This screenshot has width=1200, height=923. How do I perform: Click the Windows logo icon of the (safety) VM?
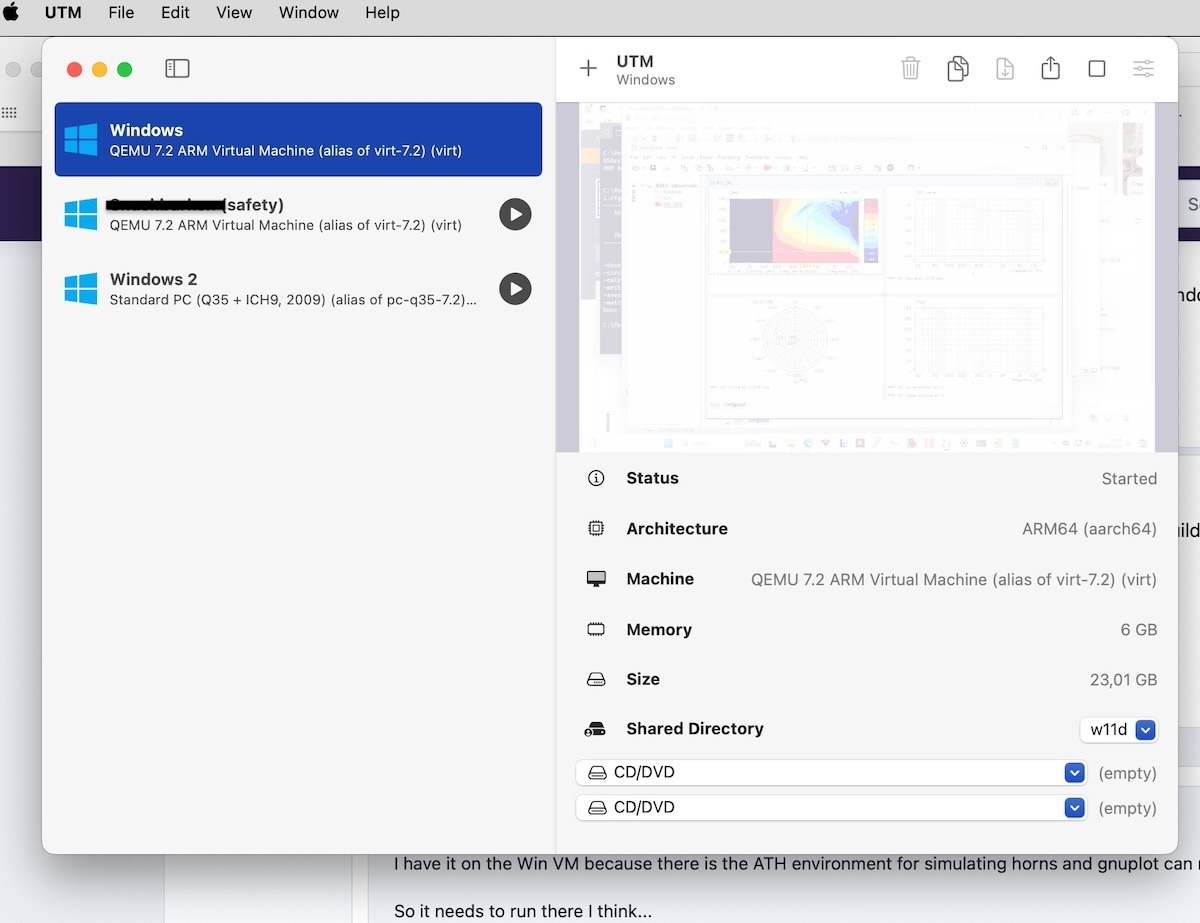tap(81, 214)
